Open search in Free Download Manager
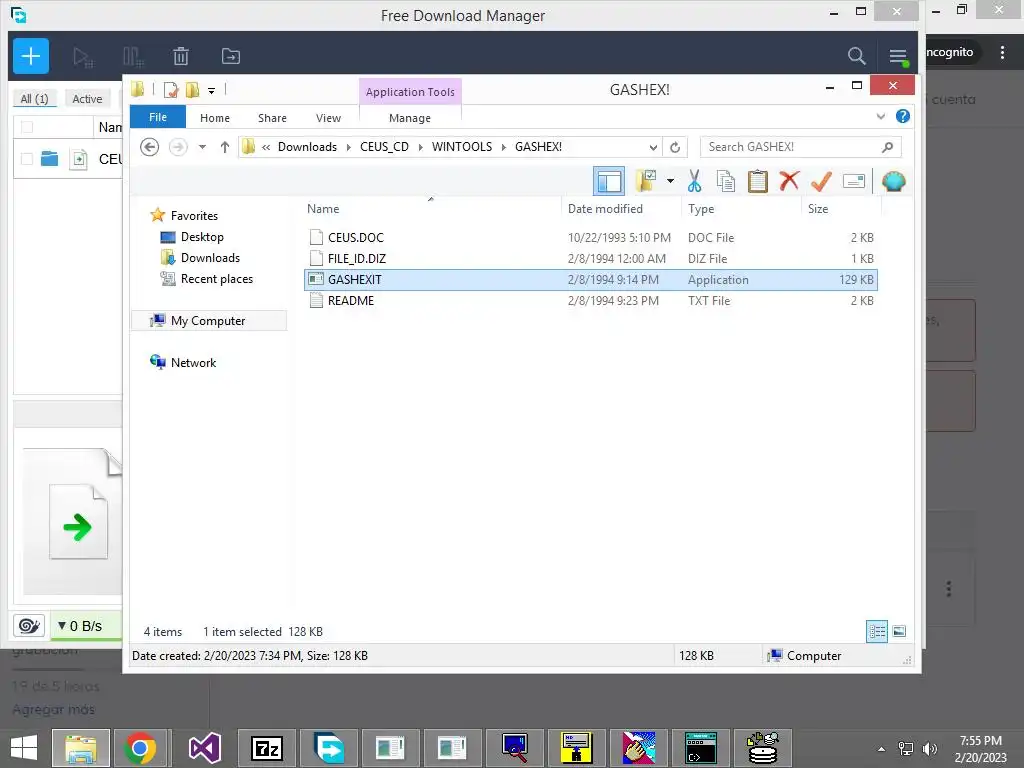 [856, 56]
